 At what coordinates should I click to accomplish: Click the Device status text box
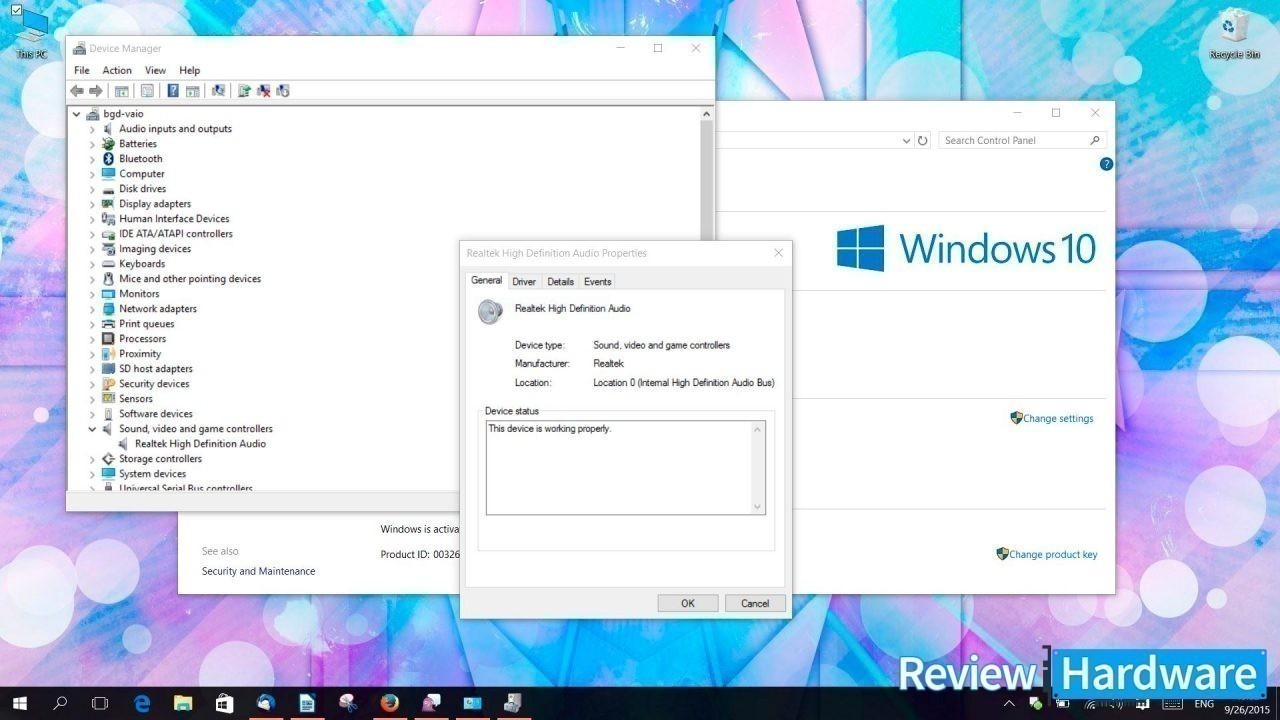click(x=626, y=468)
